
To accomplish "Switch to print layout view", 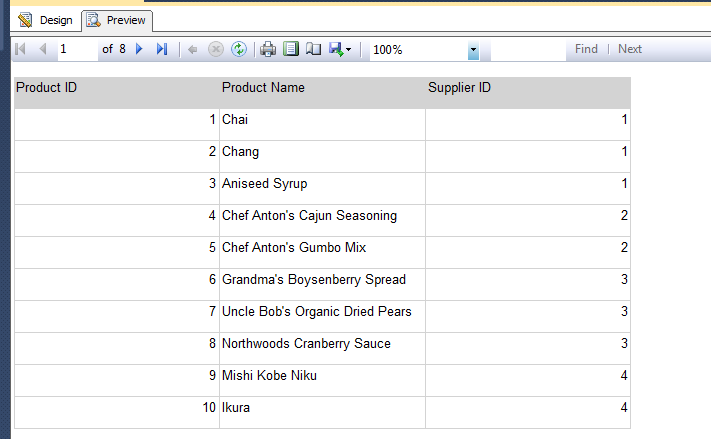I will click(291, 49).
